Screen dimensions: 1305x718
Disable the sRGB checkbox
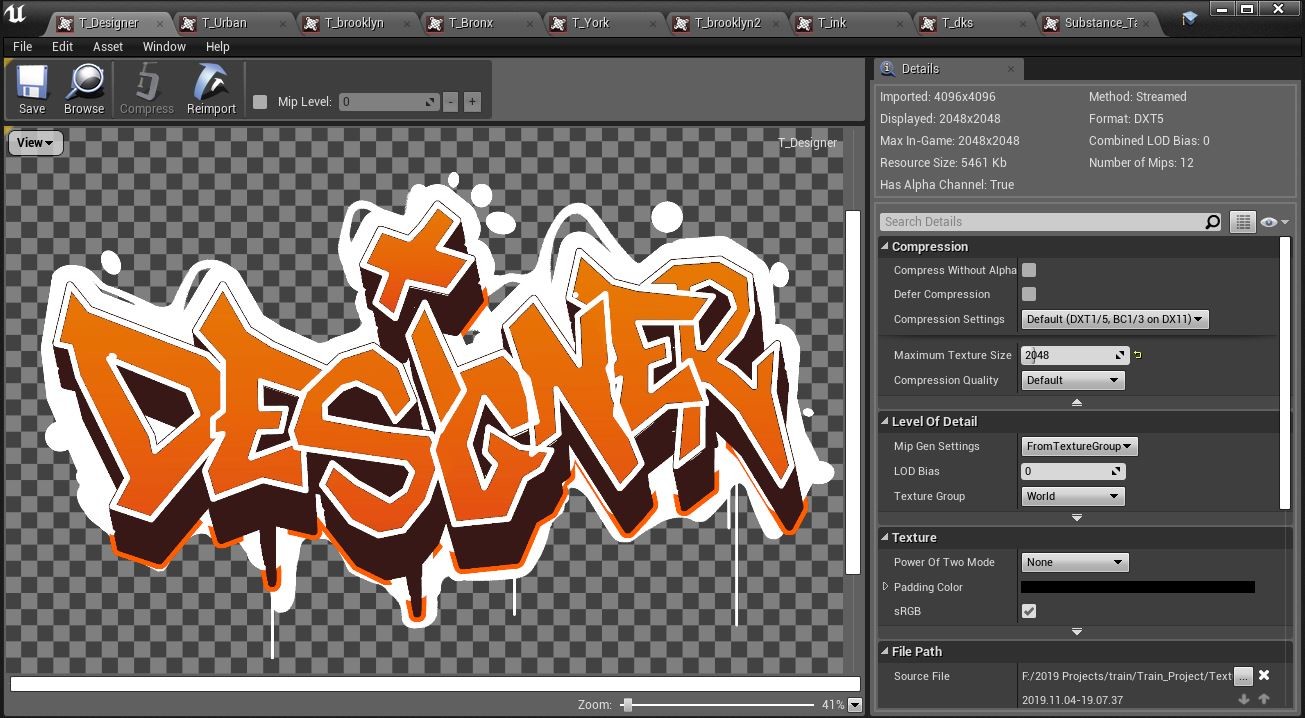pyautogui.click(x=1029, y=611)
